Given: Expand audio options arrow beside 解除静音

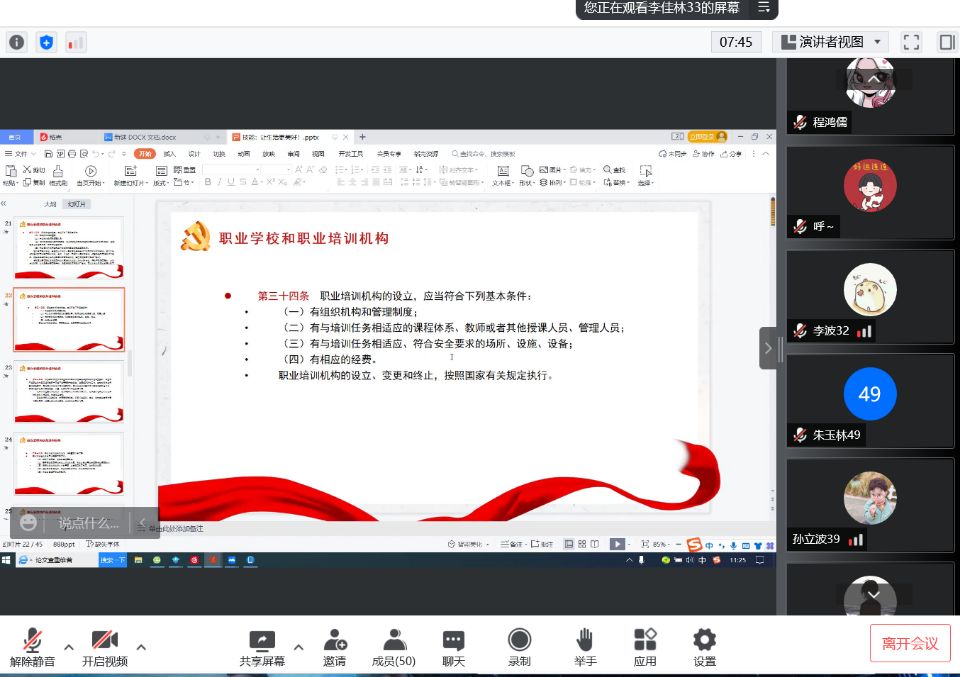Looking at the screenshot, I should click(69, 646).
